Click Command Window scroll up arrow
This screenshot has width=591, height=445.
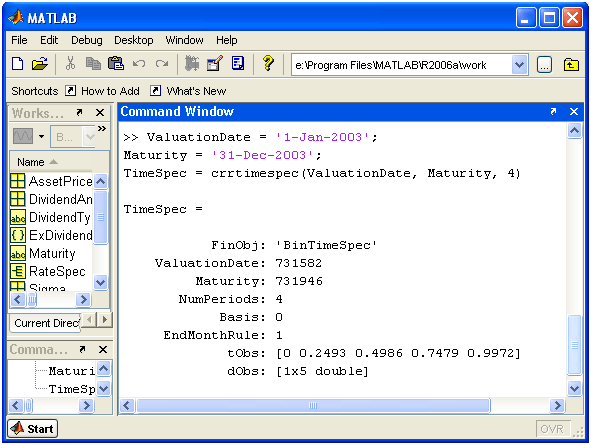coord(574,131)
